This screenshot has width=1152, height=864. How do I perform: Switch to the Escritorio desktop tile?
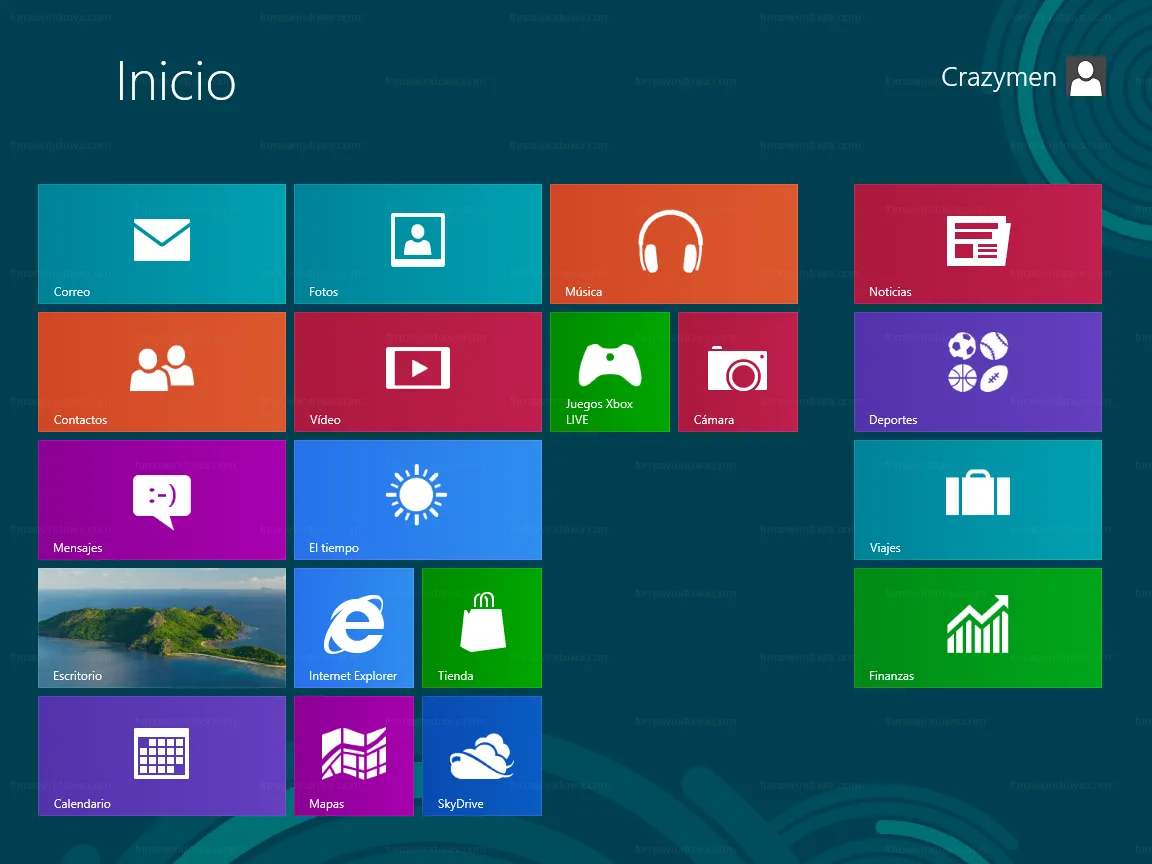click(162, 627)
